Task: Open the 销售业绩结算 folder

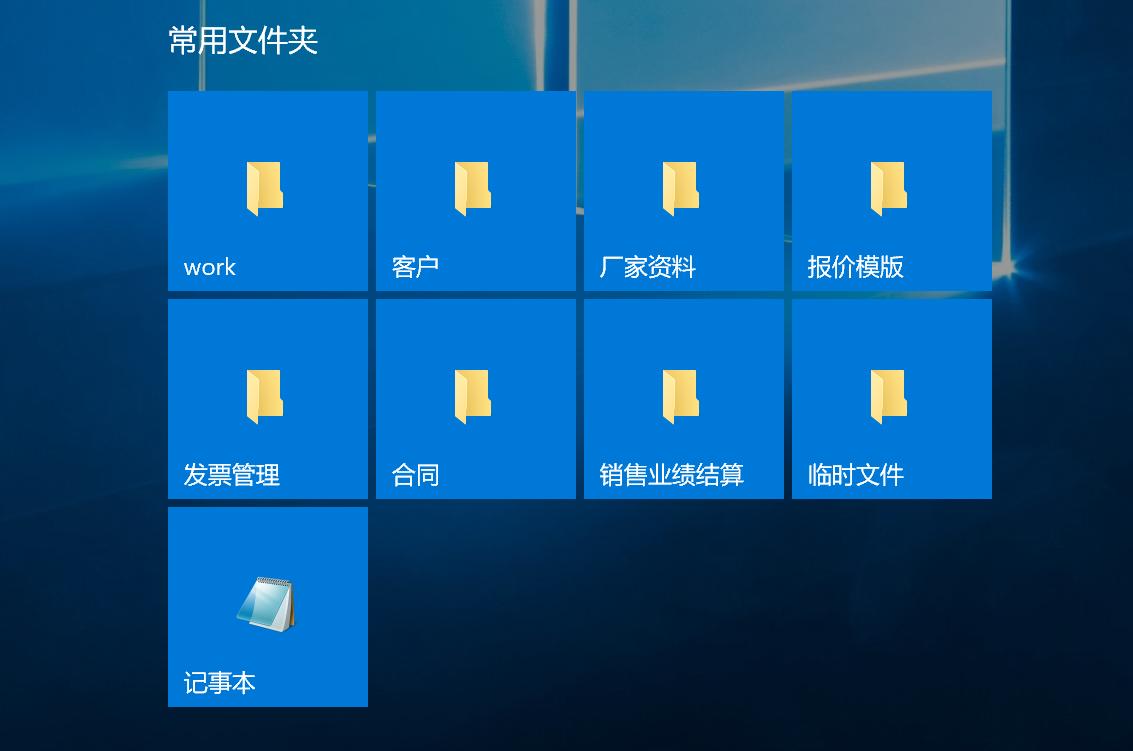Action: 683,398
